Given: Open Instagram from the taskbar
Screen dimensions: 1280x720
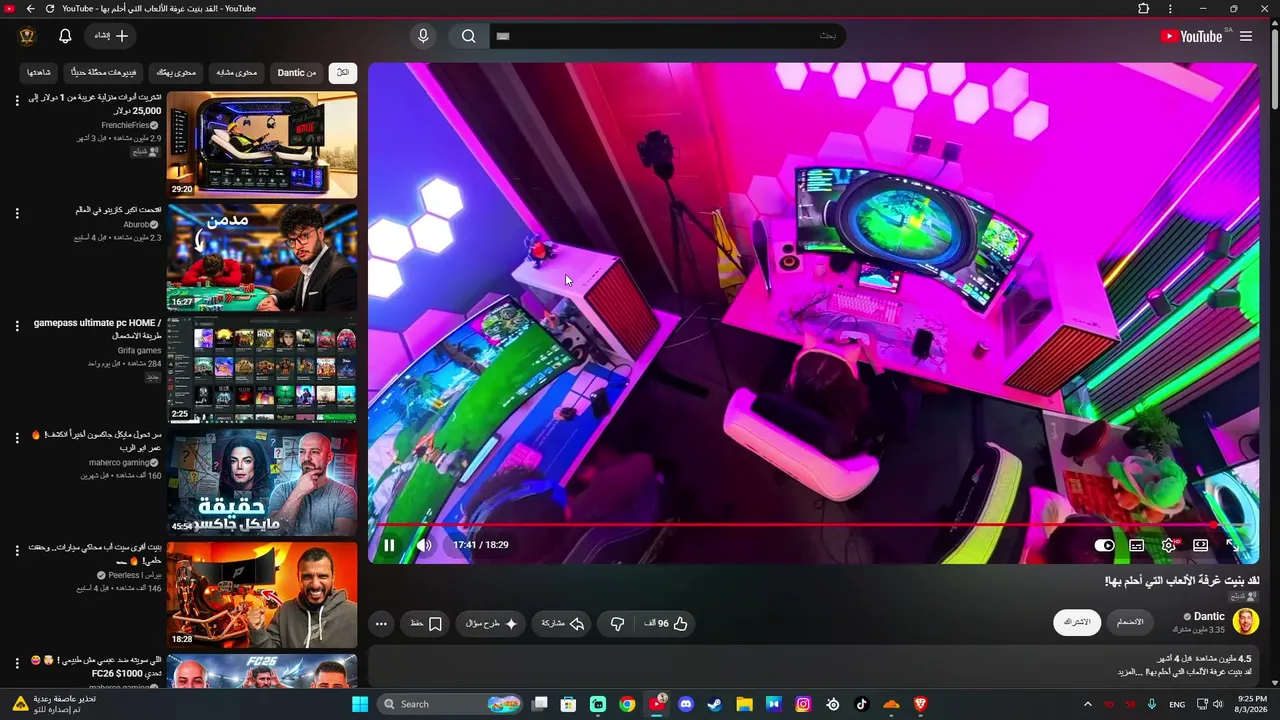Looking at the screenshot, I should point(803,704).
